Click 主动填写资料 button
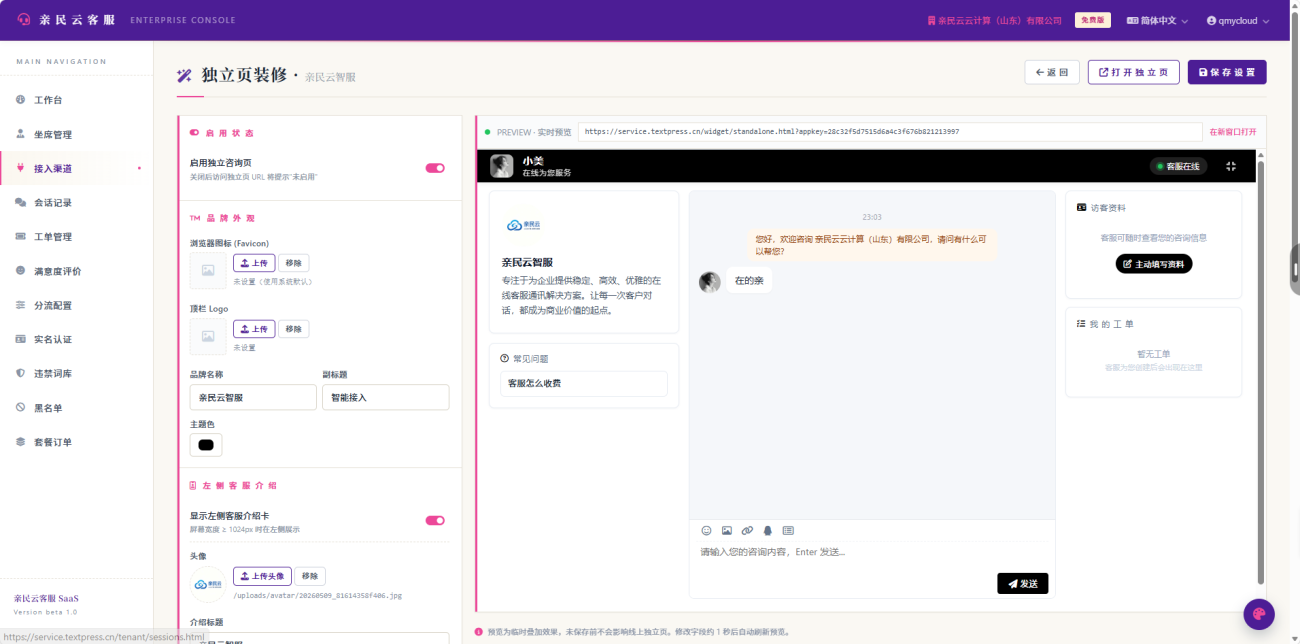The height and width of the screenshot is (644, 1300). (1154, 264)
